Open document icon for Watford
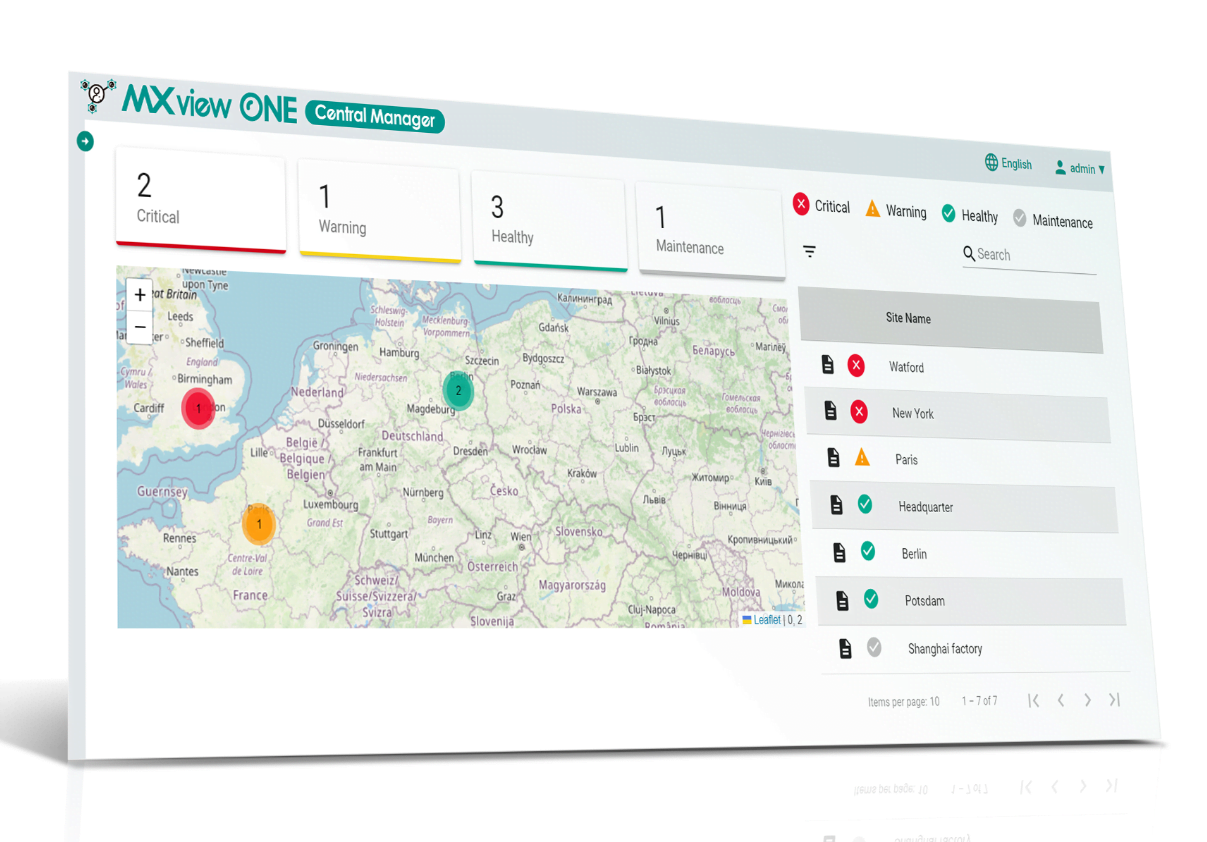 tap(827, 364)
